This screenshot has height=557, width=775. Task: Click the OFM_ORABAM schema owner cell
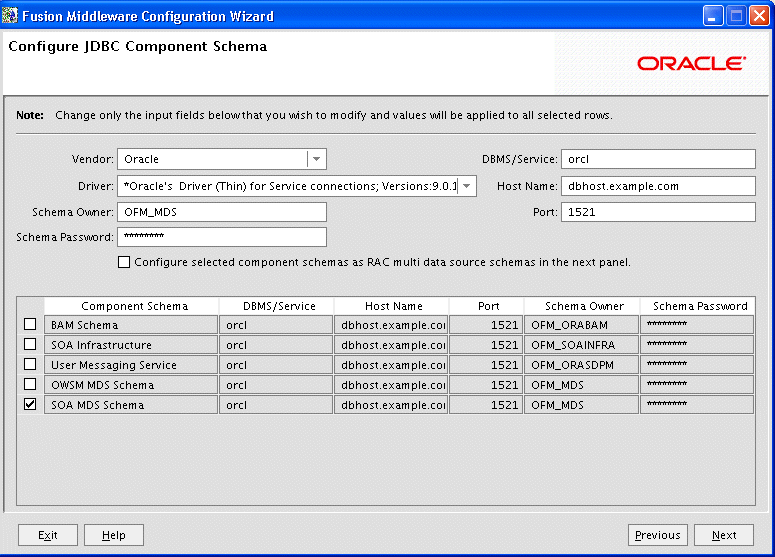tap(582, 325)
